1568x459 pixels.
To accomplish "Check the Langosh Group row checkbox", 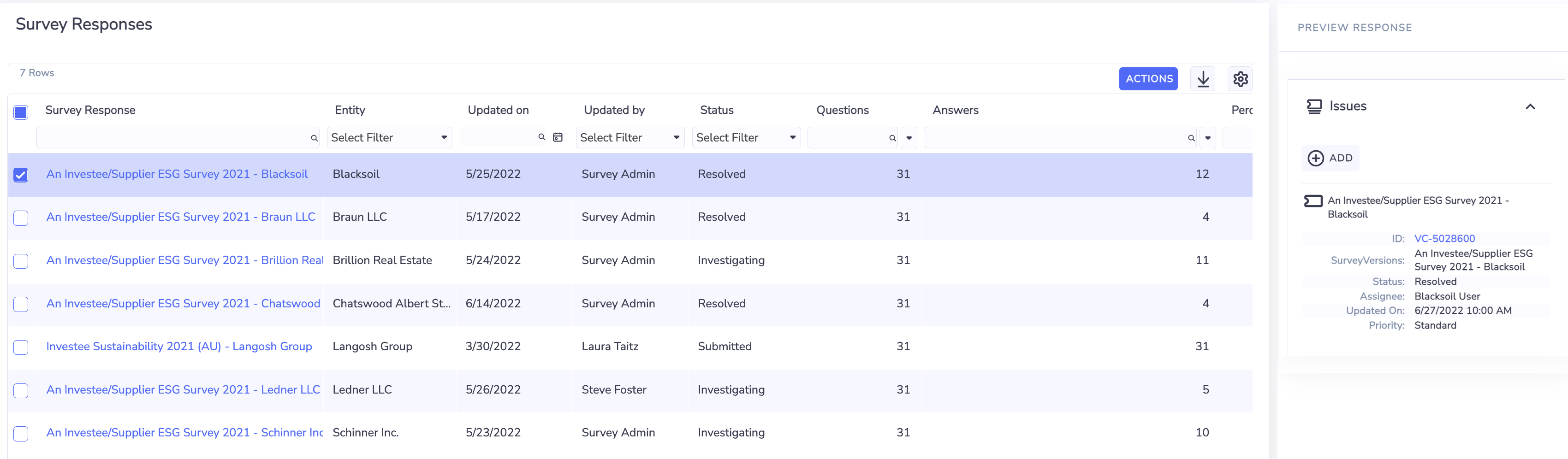I will [21, 347].
